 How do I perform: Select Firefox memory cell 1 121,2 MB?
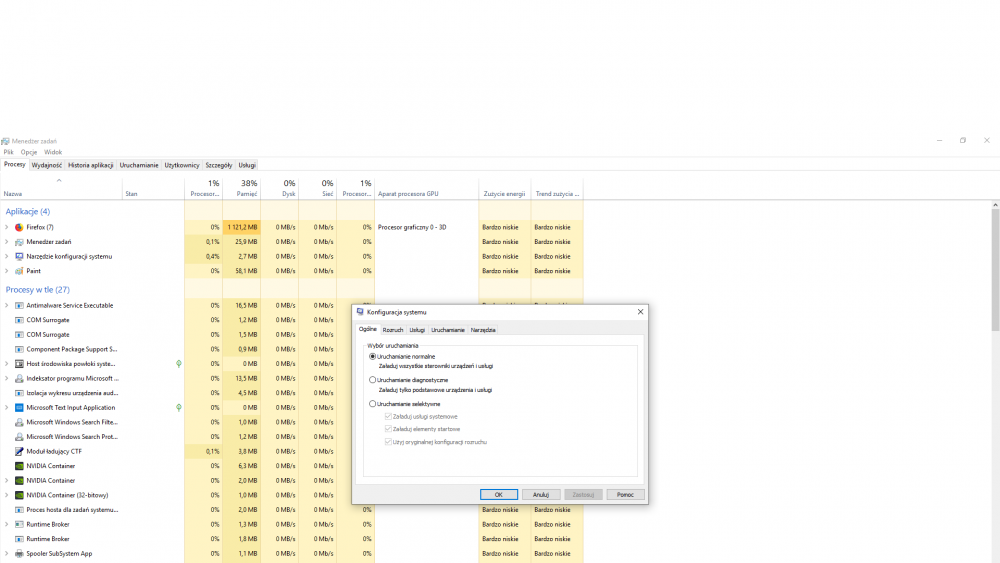[x=242, y=227]
